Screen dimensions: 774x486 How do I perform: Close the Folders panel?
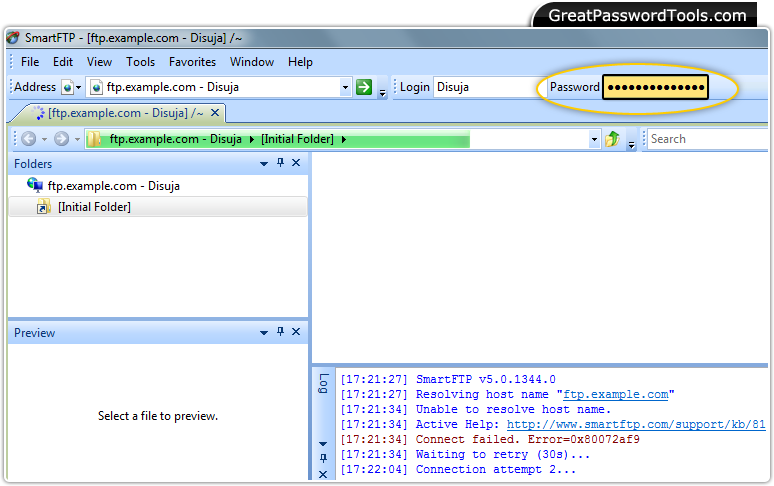pos(296,162)
